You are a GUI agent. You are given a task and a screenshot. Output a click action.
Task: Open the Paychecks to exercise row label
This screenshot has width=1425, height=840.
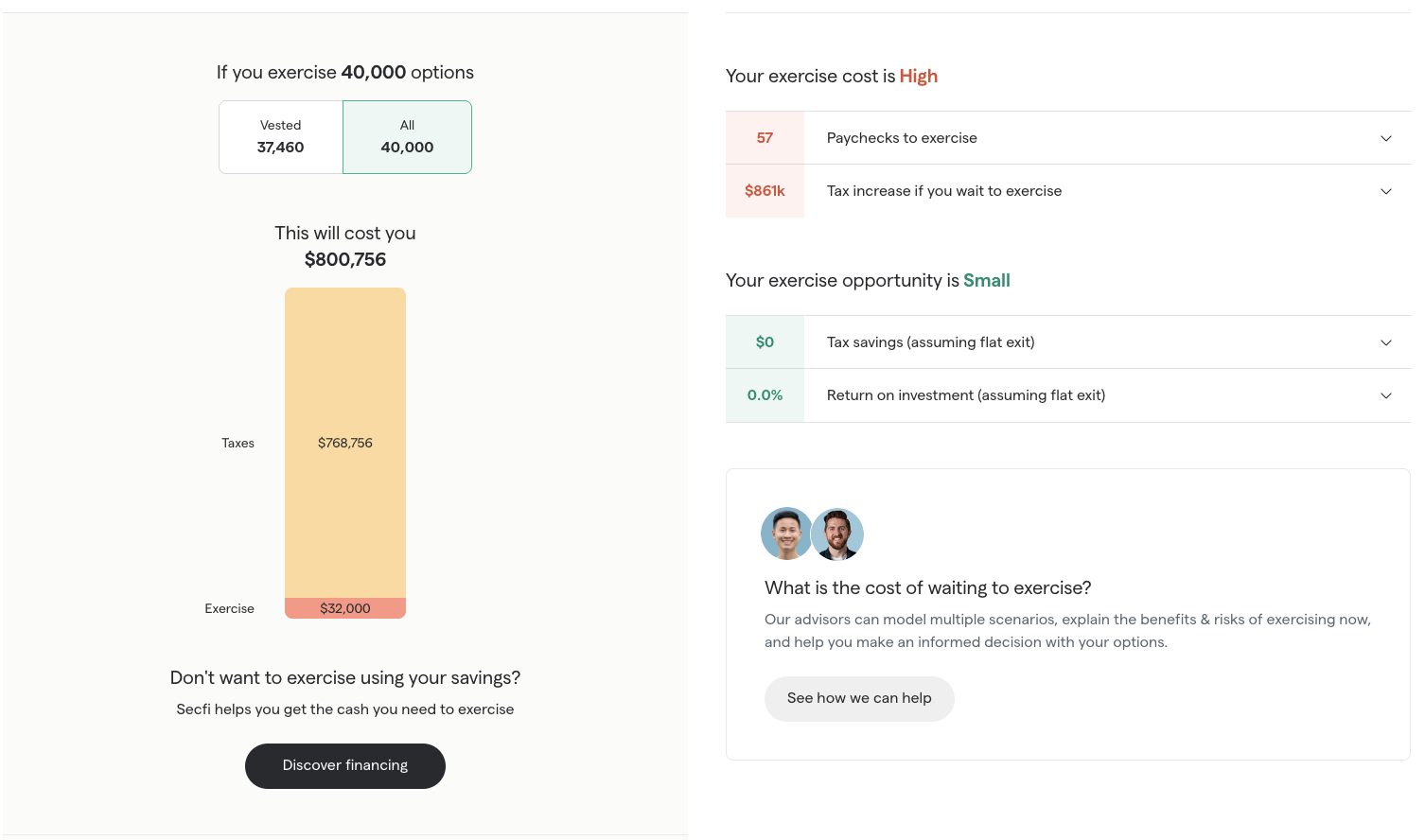coord(902,138)
